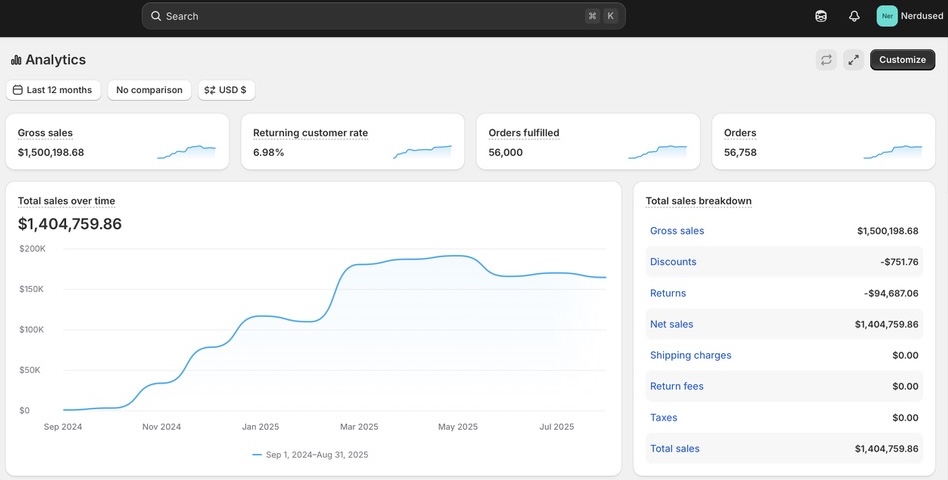
Task: Open the Taxes link
Action: click(x=663, y=417)
